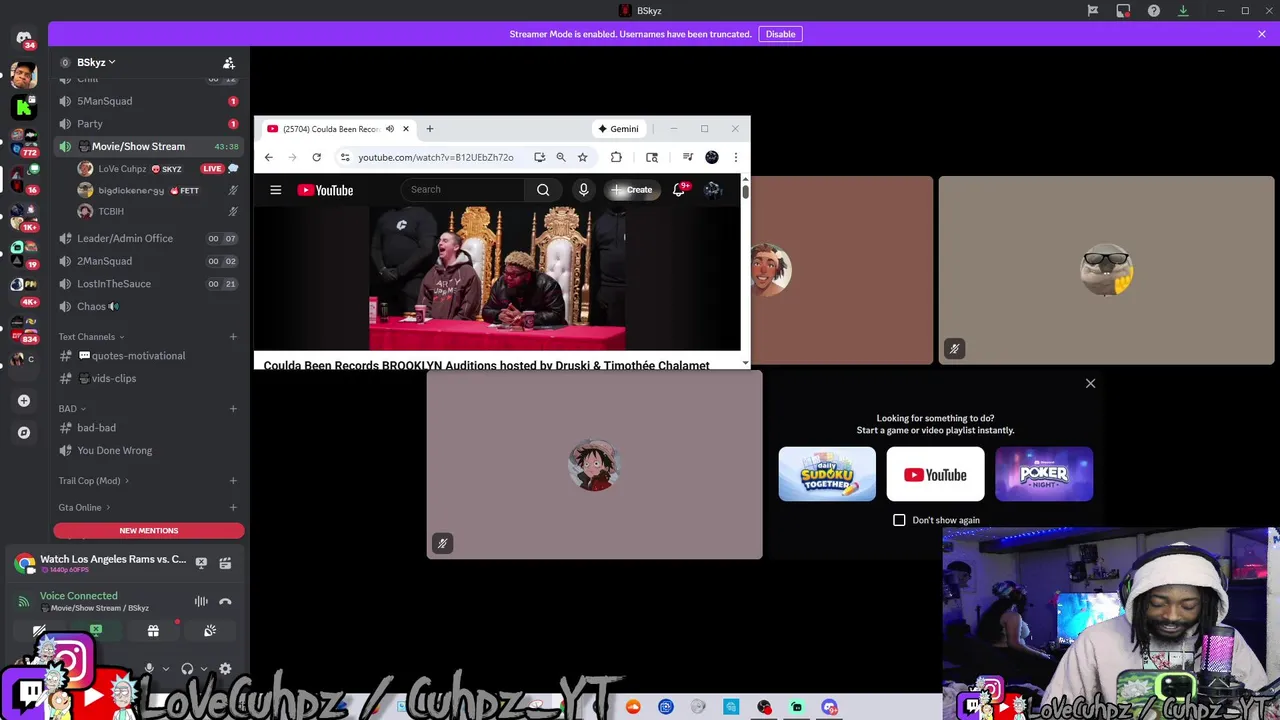Click the LIVE badge next to LoVe Cuhpz
The image size is (1280, 720).
click(212, 168)
